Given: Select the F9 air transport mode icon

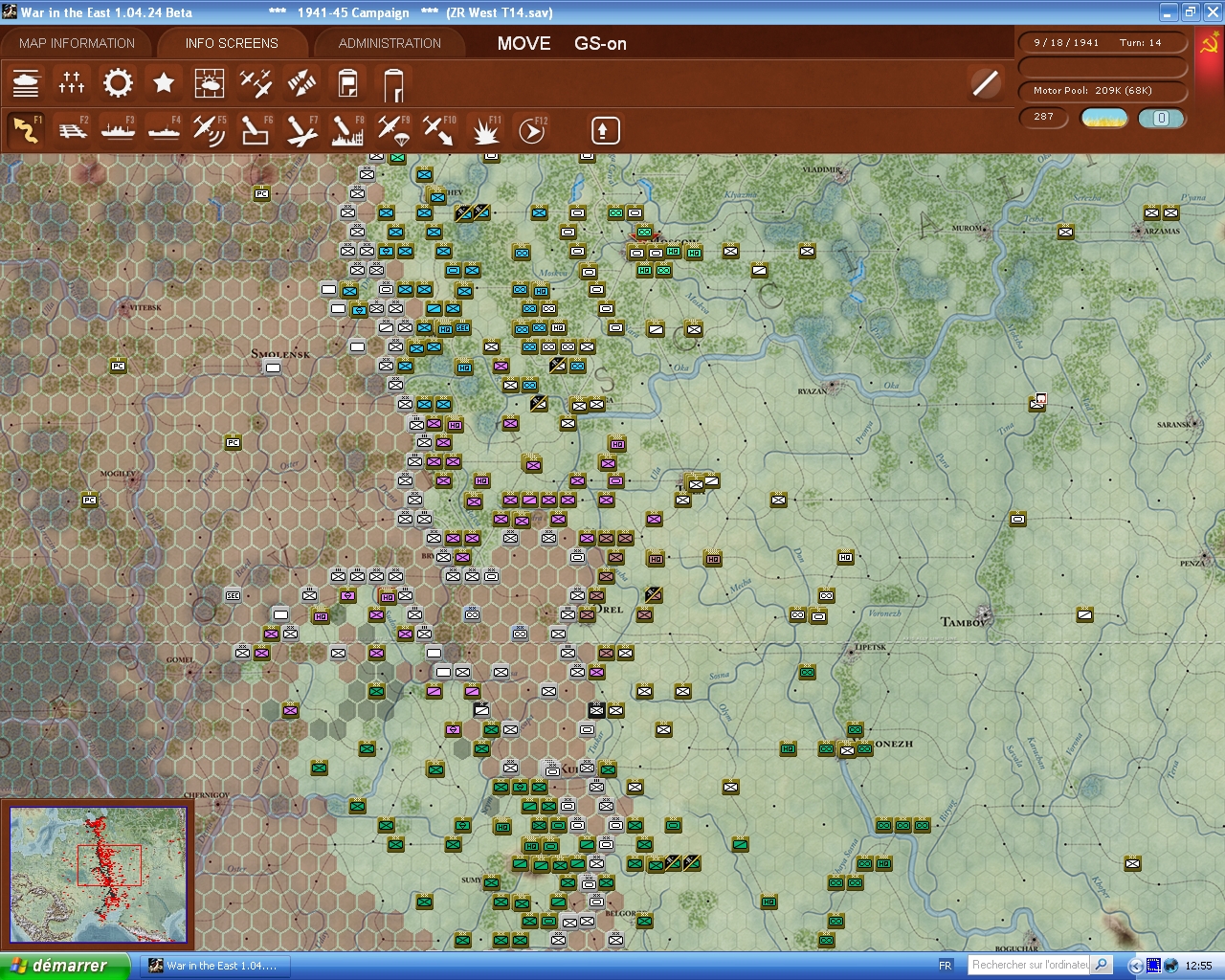Looking at the screenshot, I should (393, 130).
